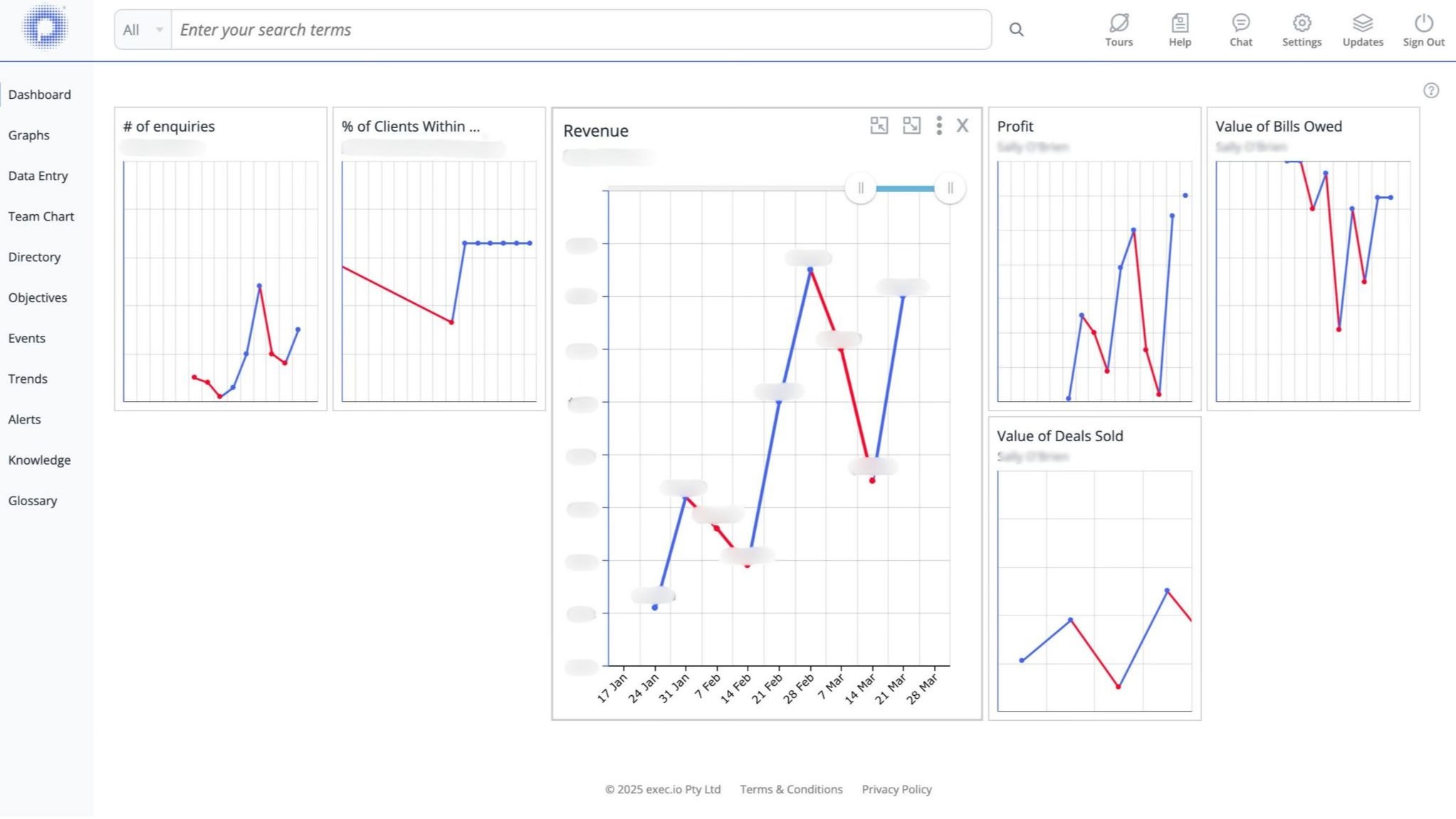
Task: Click left handle of Revenue range slider
Action: [x=860, y=189]
